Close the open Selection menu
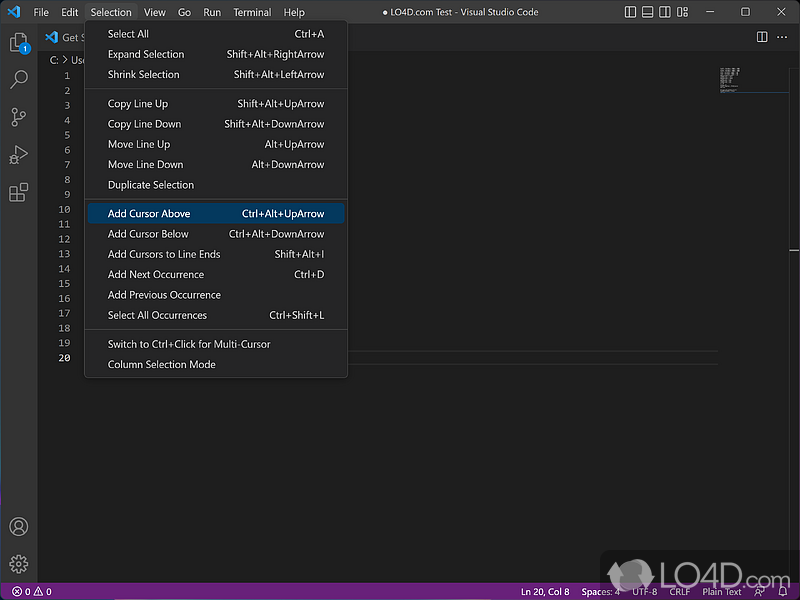Image resolution: width=800 pixels, height=600 pixels. coord(111,12)
